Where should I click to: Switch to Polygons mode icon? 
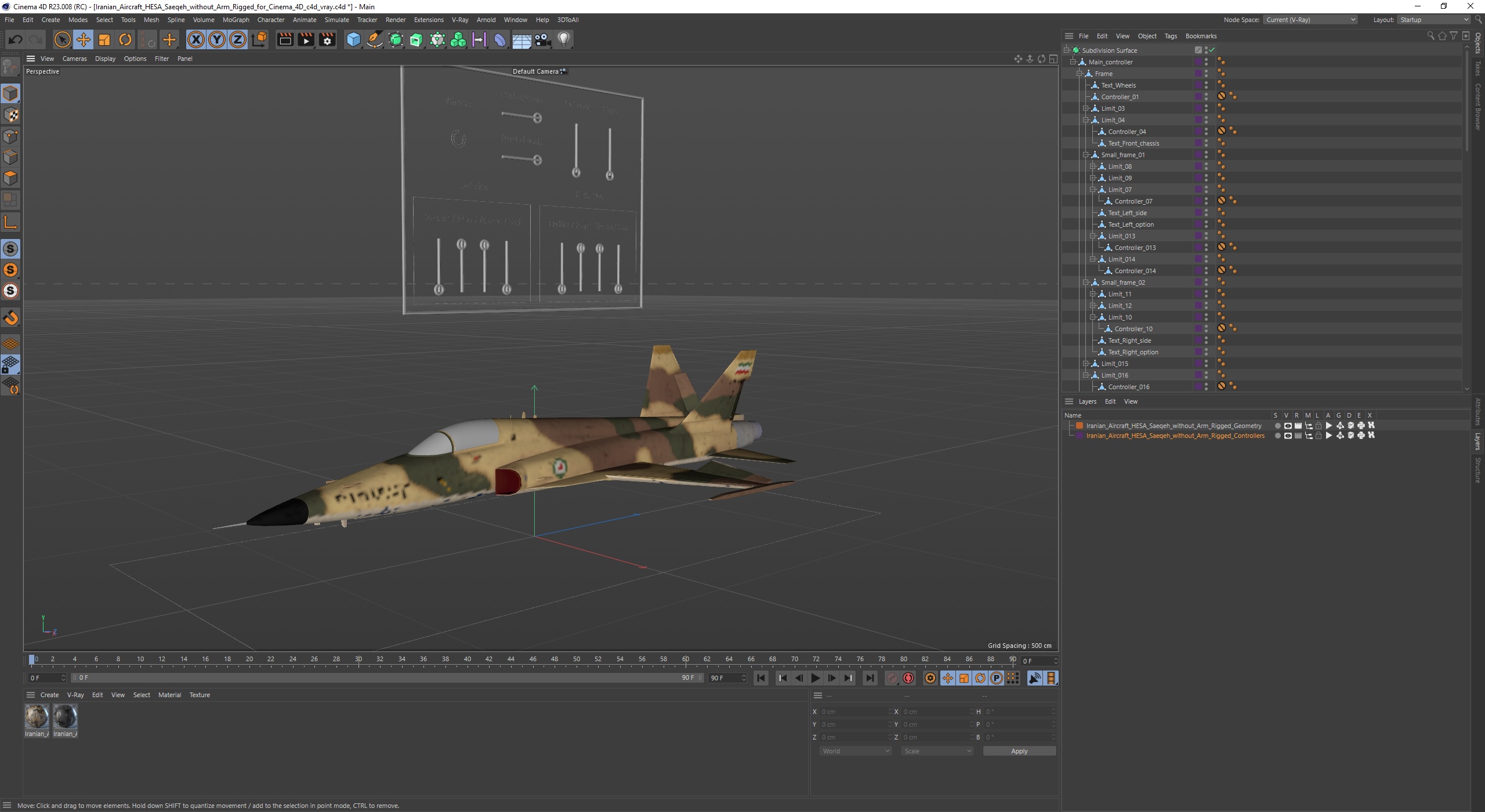coord(10,178)
